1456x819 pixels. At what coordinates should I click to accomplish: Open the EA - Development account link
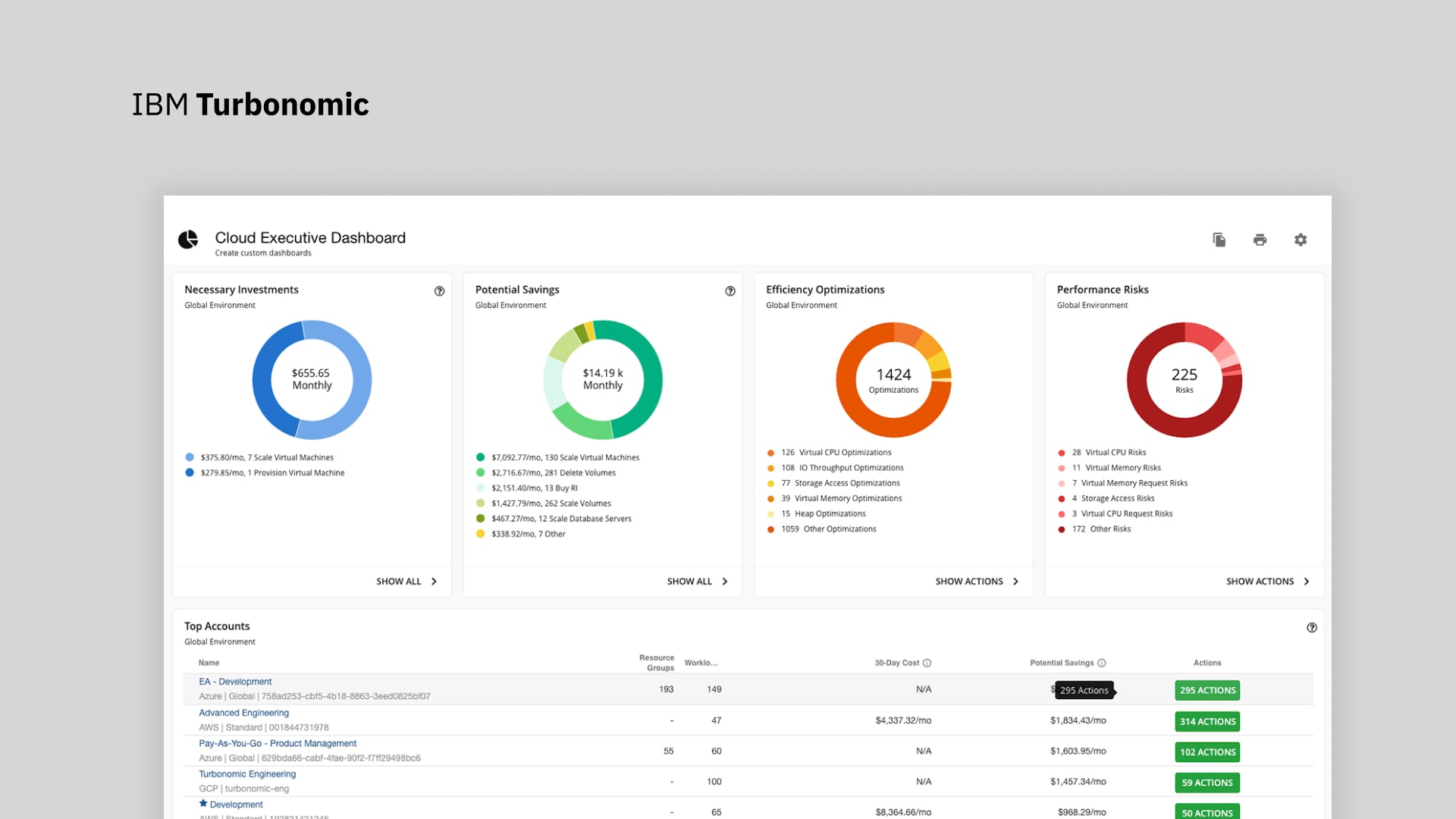coord(235,682)
